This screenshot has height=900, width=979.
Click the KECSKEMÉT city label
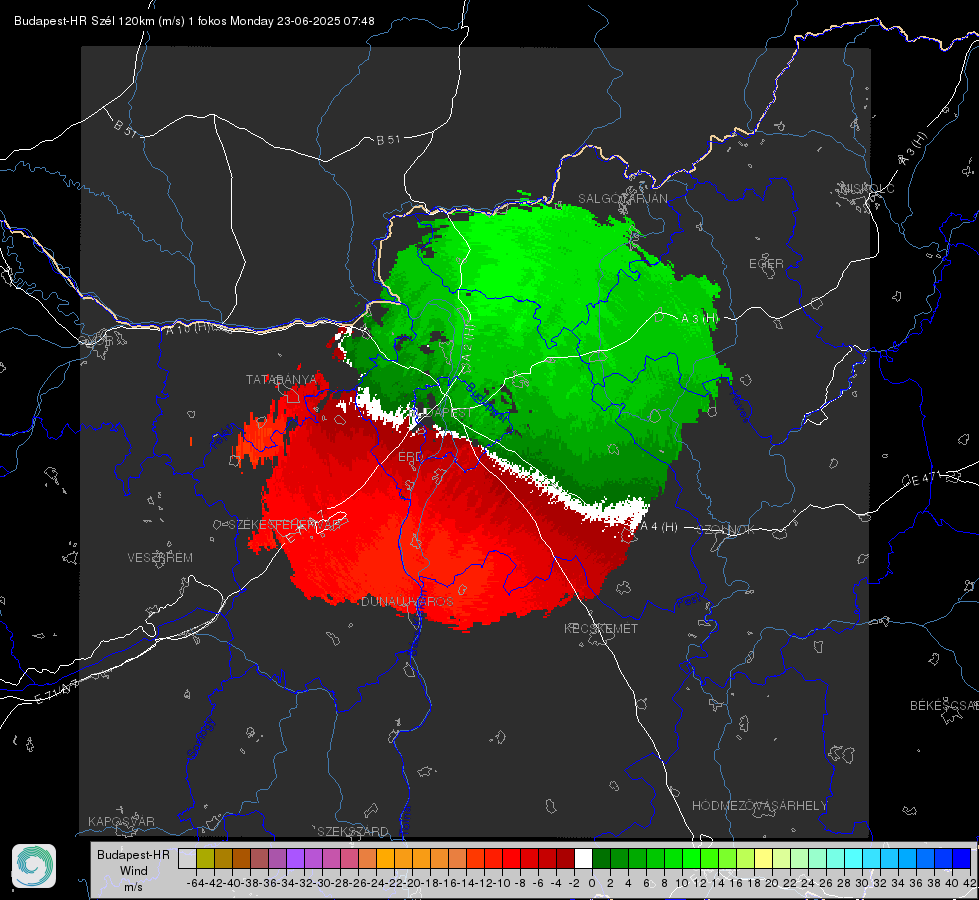coord(601,628)
